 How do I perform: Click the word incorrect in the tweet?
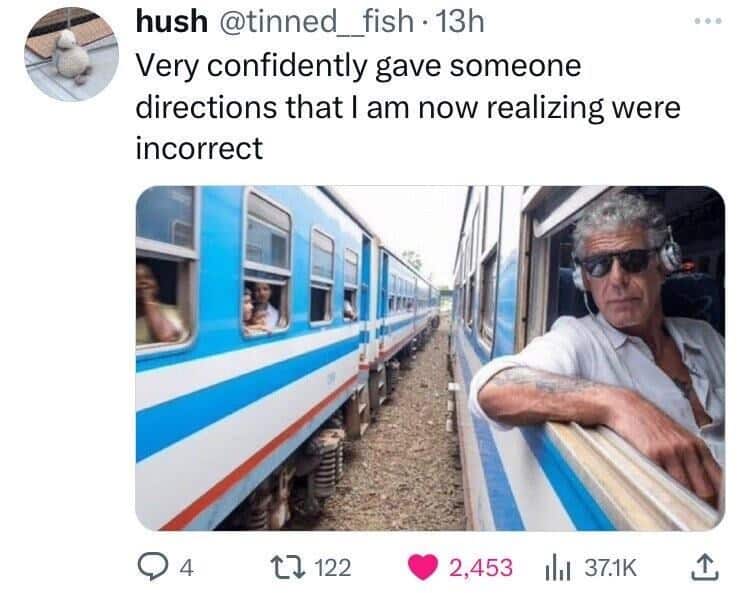pyautogui.click(x=199, y=148)
